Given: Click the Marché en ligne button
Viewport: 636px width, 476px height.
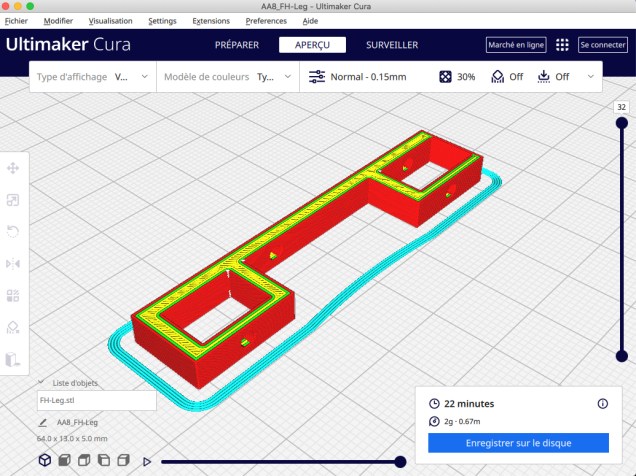Looking at the screenshot, I should pyautogui.click(x=515, y=45).
